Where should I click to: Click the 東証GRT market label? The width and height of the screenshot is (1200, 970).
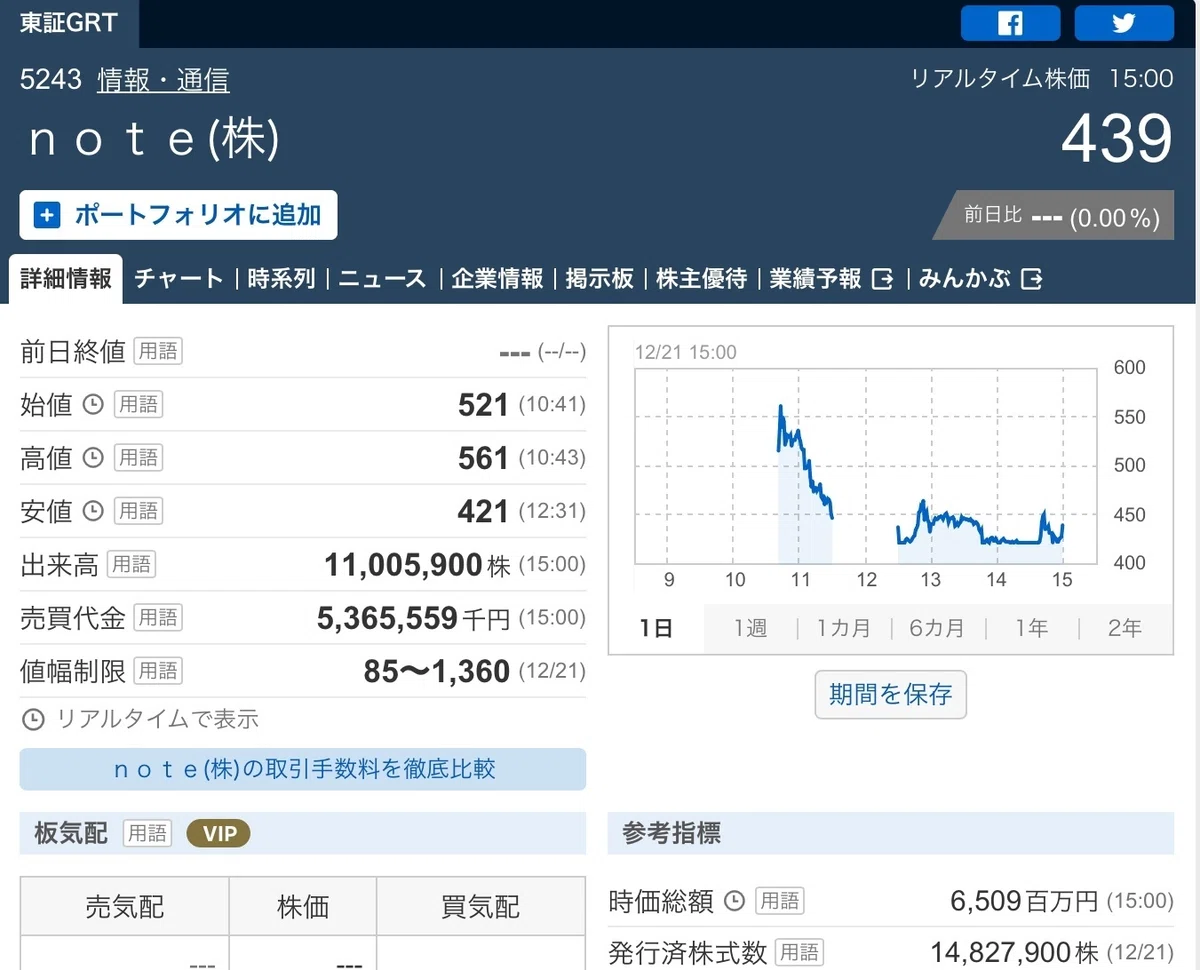tap(69, 23)
